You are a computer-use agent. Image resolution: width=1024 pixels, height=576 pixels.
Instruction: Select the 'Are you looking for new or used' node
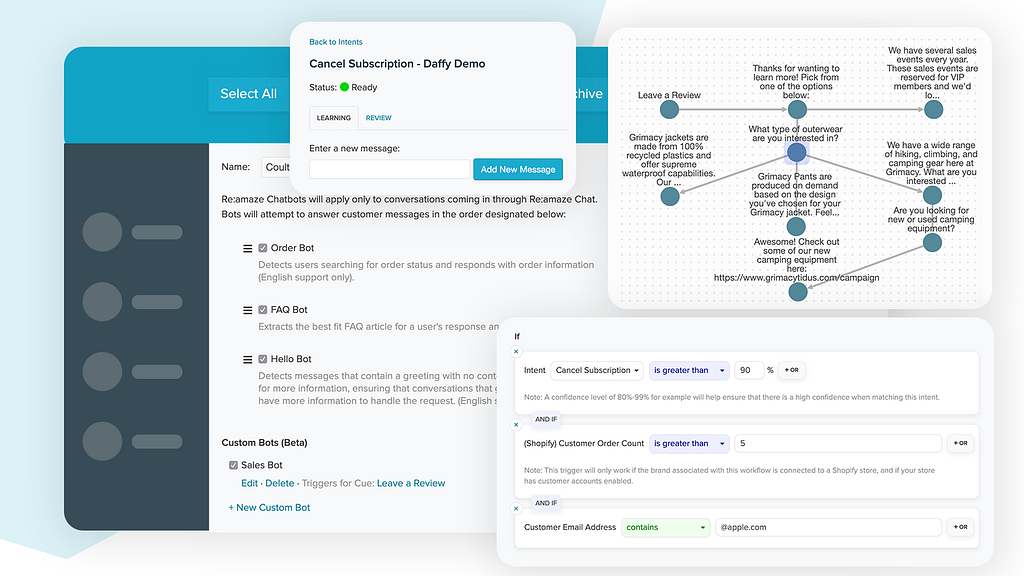click(932, 242)
